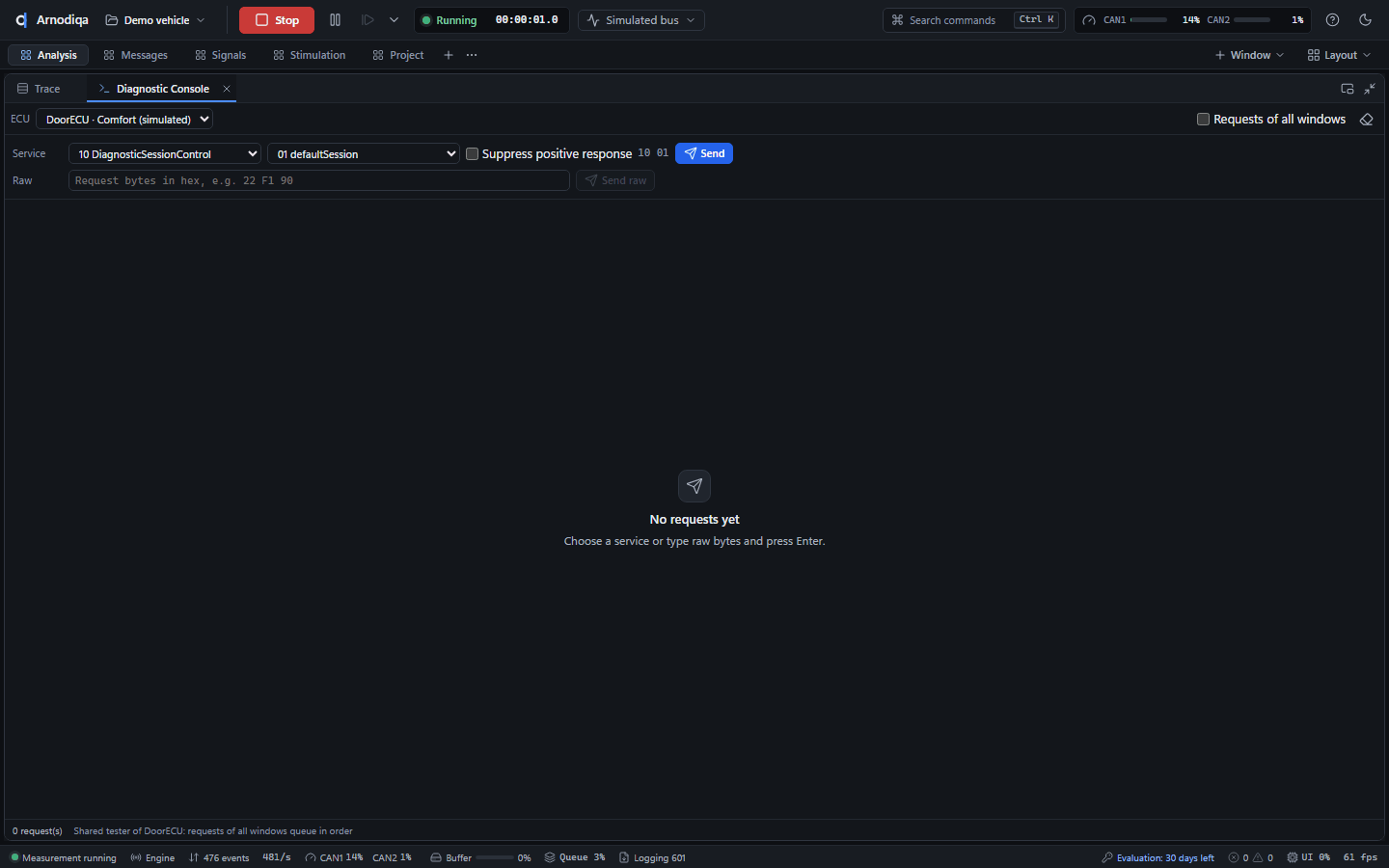Click Engine status in status bar

click(x=152, y=857)
